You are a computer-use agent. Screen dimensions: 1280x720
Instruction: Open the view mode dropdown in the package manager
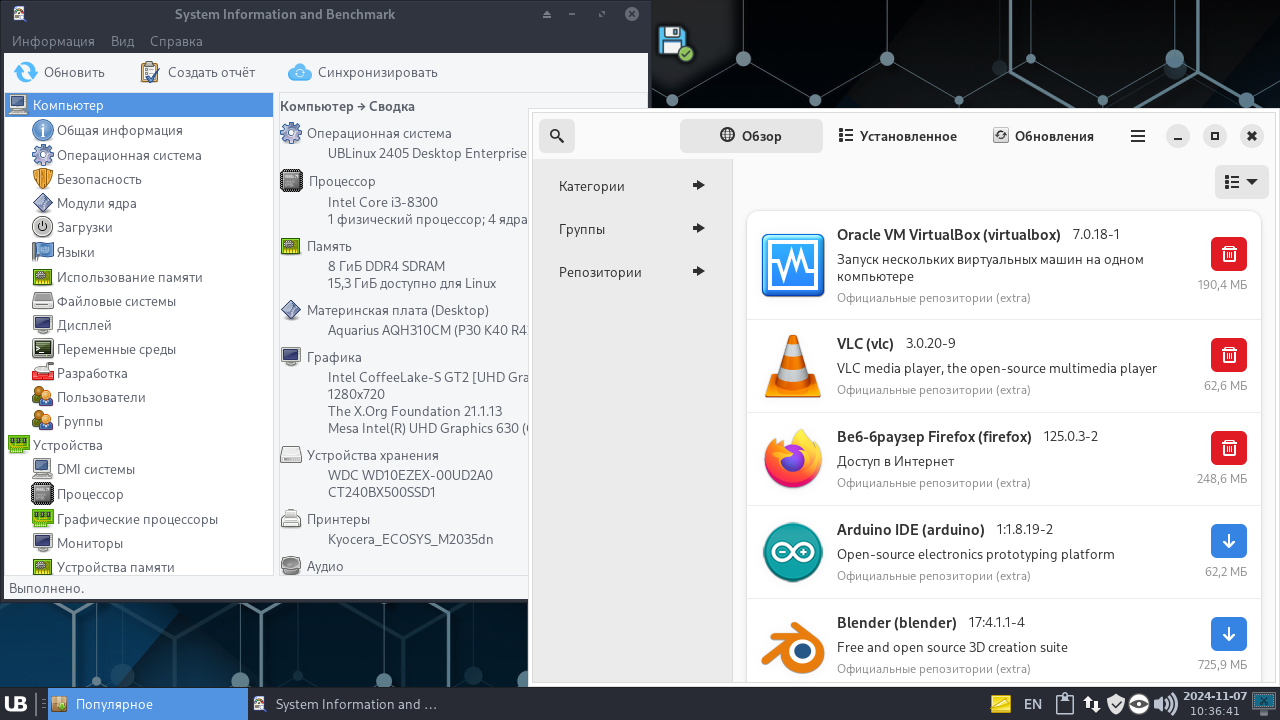[1241, 181]
